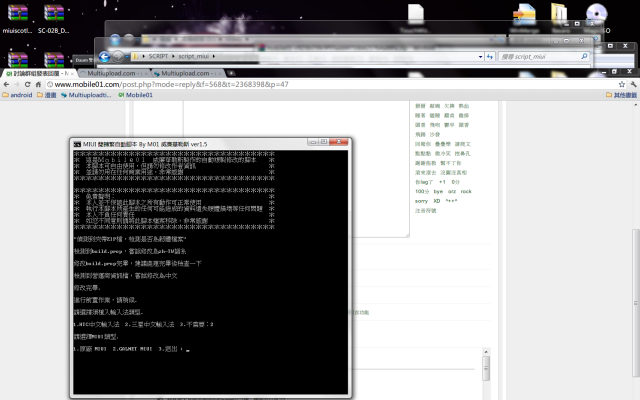Close the first Mobile01 tab
This screenshot has height=400, width=640.
pos(72,73)
